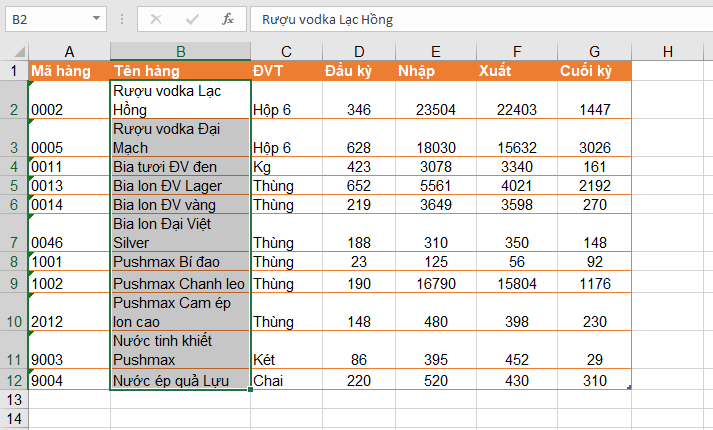Open the Name Box dropdown arrow

[96, 19]
